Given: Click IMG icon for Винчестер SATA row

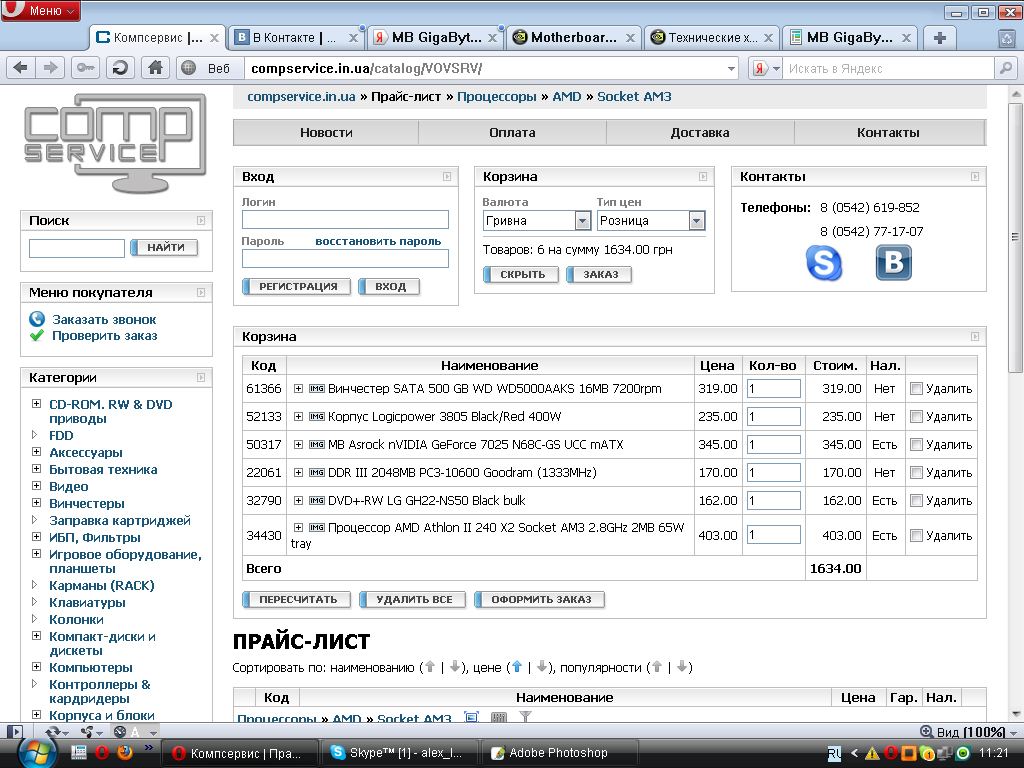Looking at the screenshot, I should click(317, 389).
